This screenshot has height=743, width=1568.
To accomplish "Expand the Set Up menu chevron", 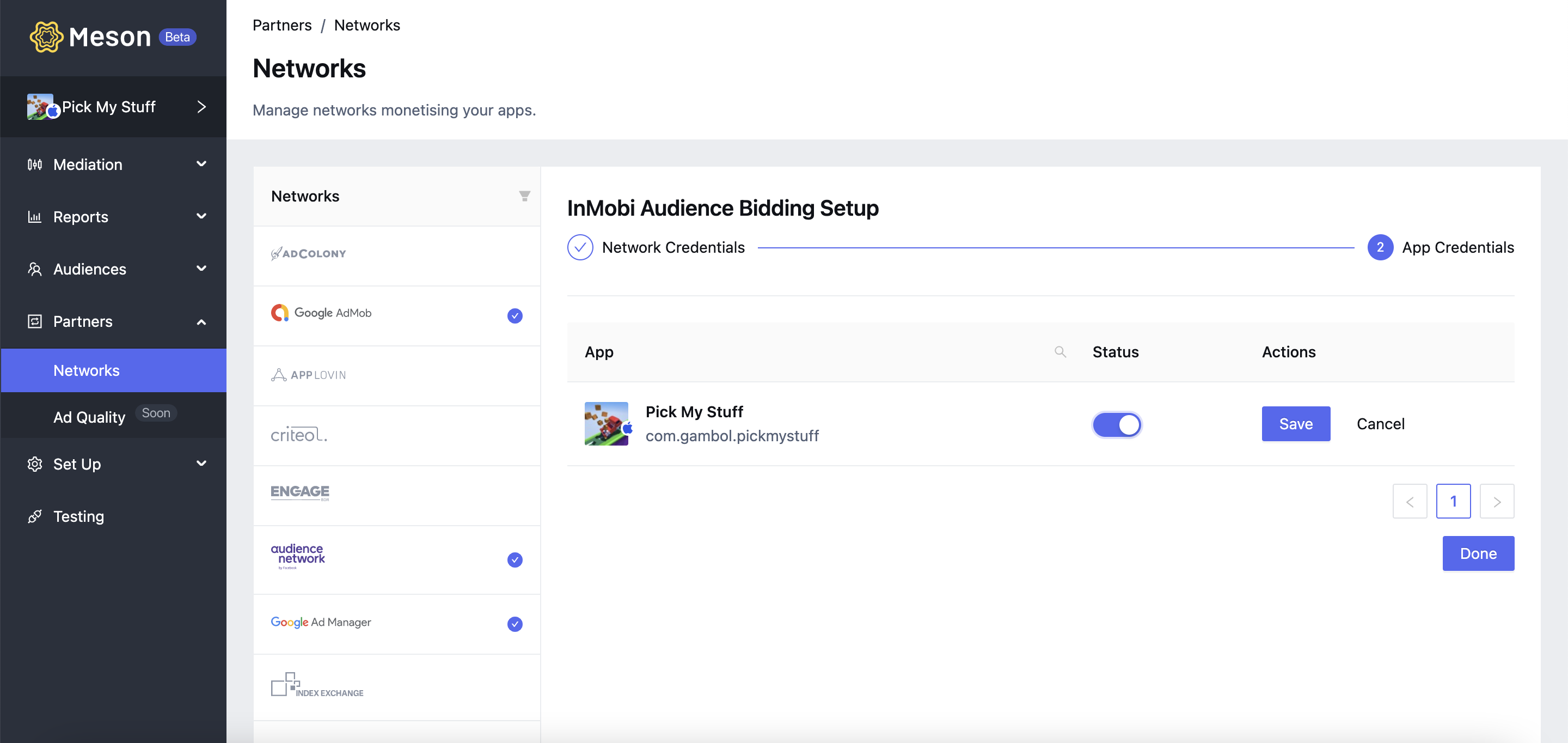I will coord(201,464).
